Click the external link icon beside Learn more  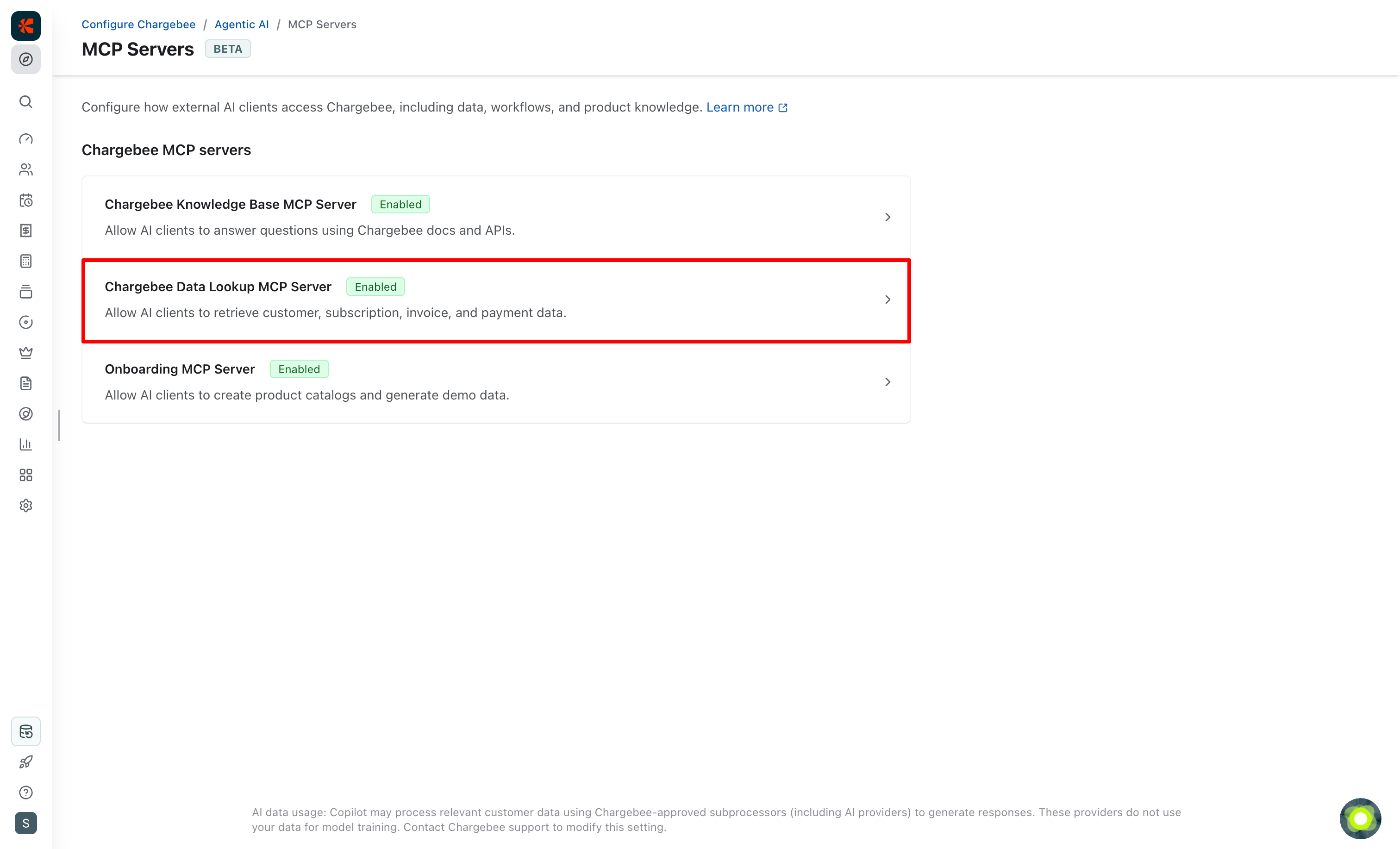click(x=783, y=108)
